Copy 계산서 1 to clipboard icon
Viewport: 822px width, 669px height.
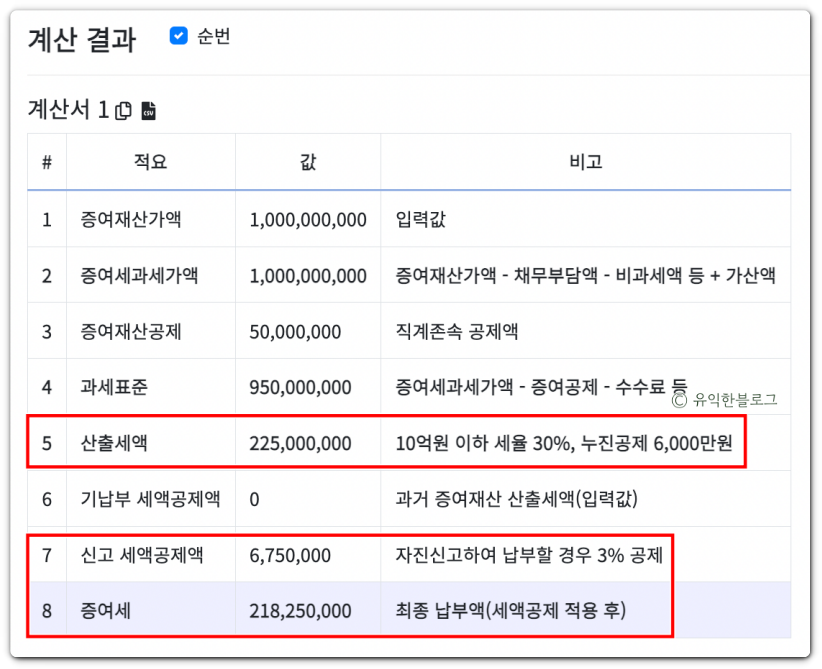[124, 111]
